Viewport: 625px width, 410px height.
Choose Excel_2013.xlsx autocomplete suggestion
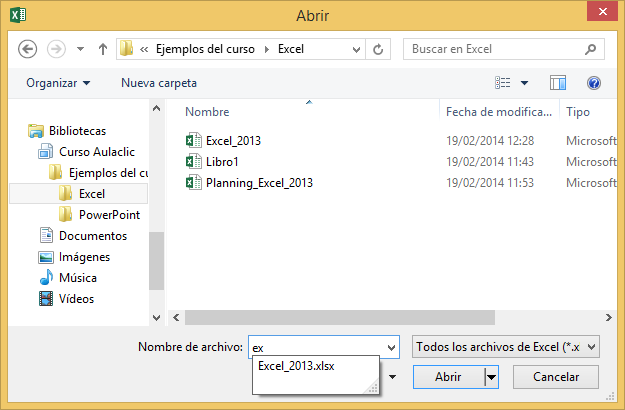(296, 366)
